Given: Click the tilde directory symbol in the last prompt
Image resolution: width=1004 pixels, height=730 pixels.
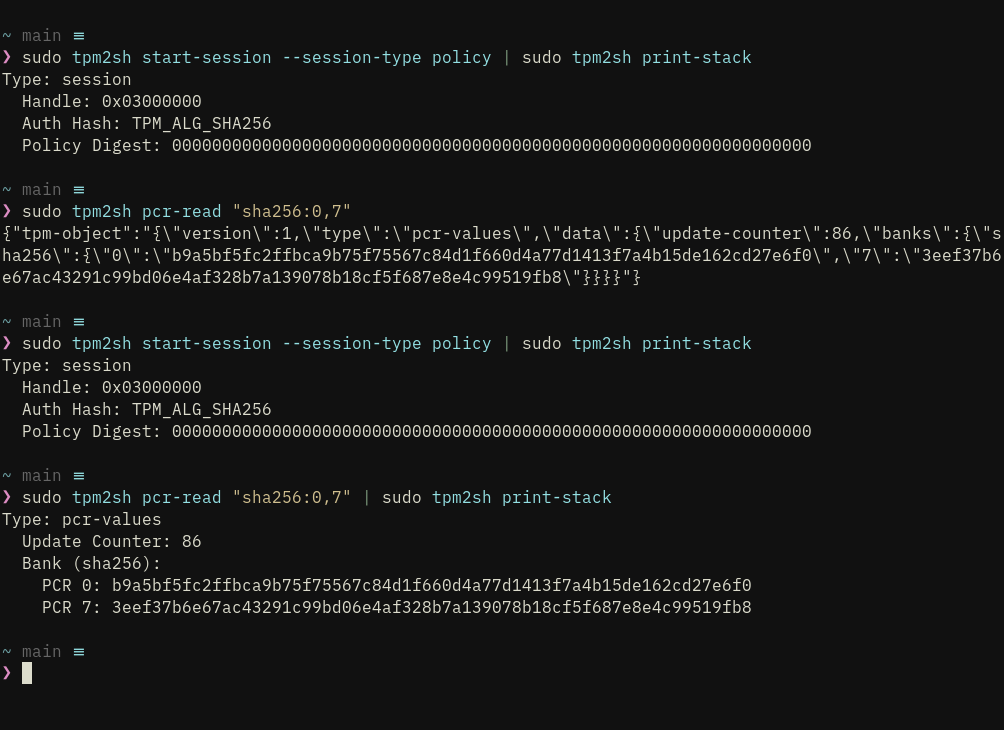Looking at the screenshot, I should (7, 652).
